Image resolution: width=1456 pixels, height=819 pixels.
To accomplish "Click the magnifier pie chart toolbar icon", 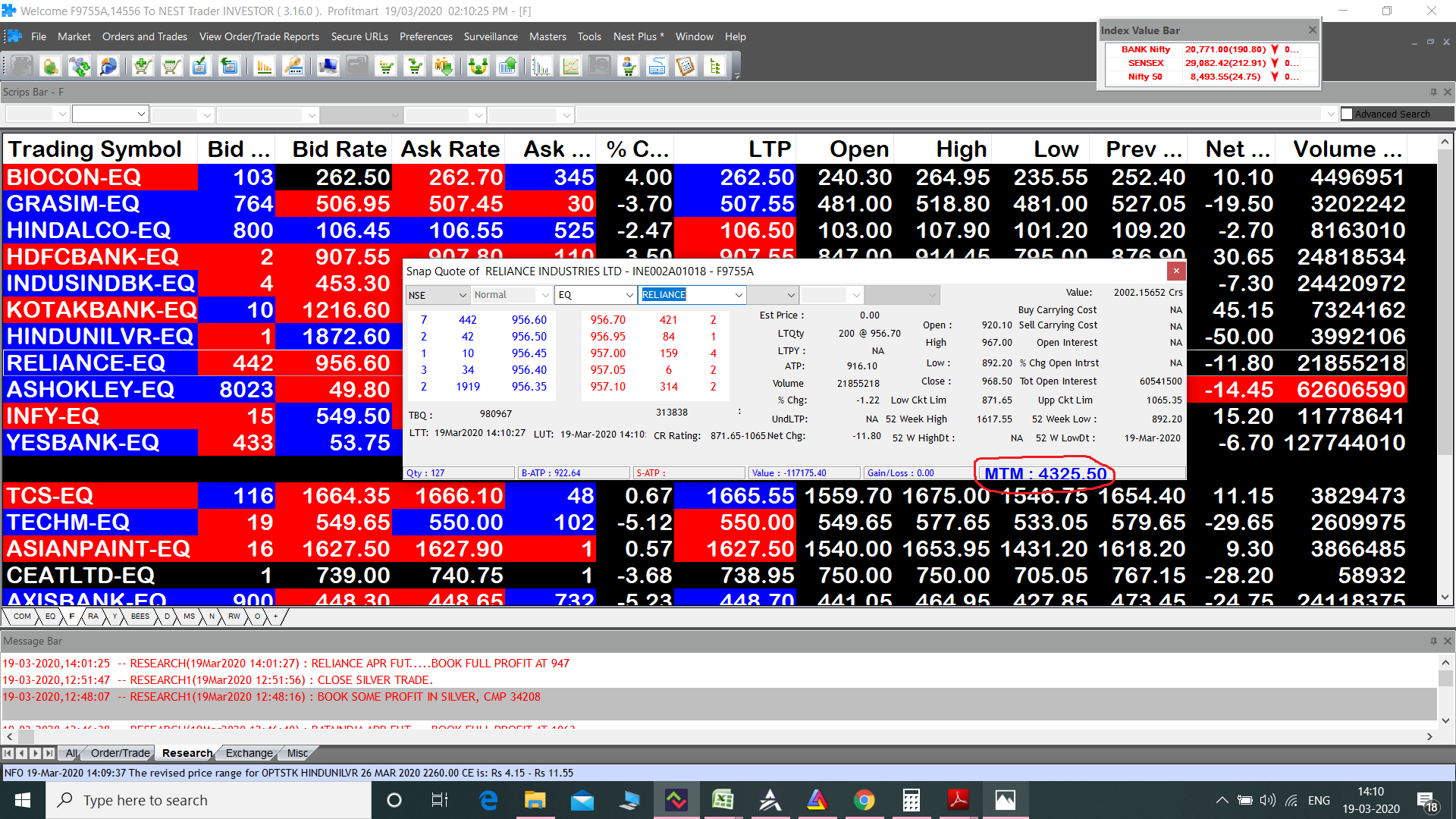I will 108,67.
